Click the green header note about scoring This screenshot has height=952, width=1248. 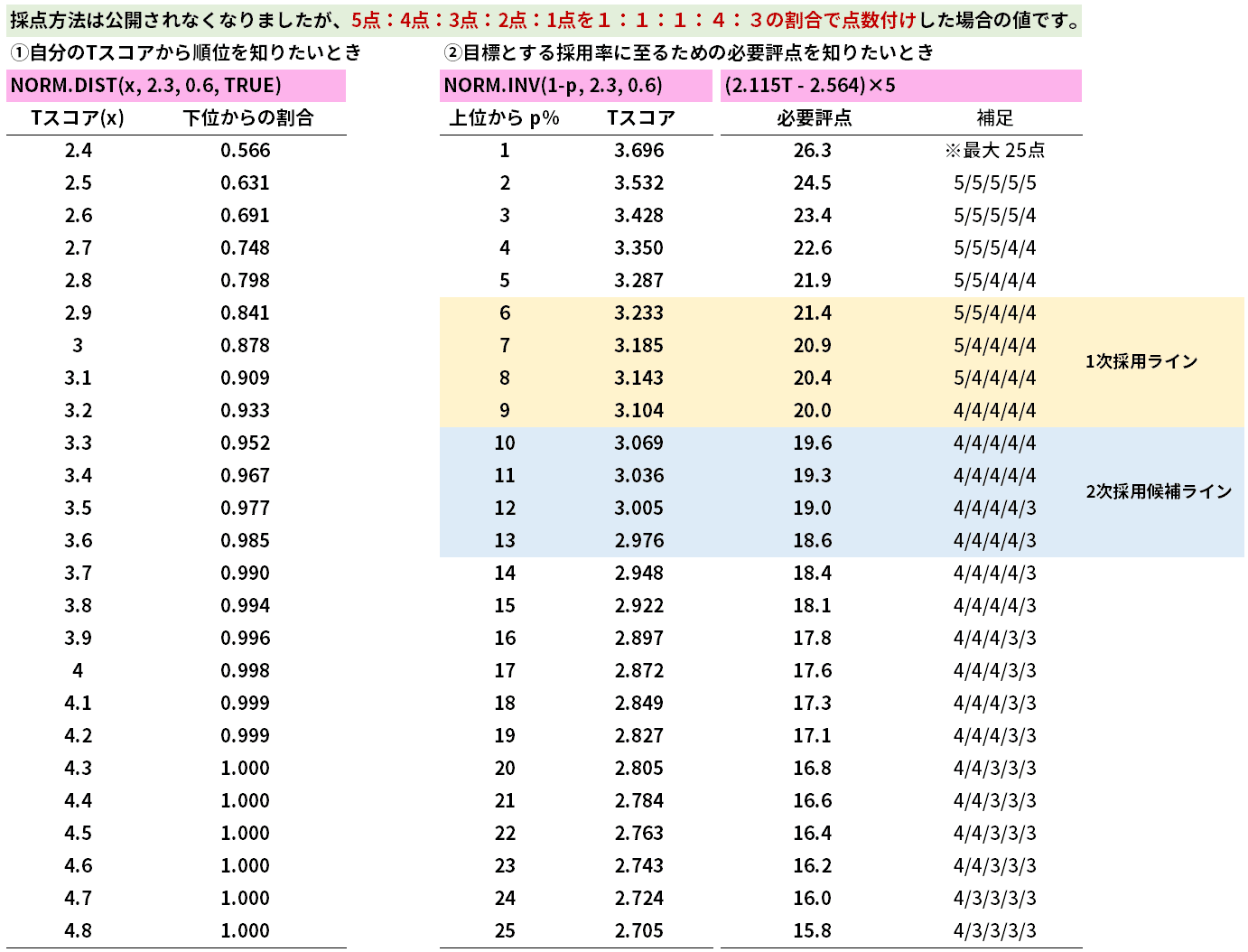pyautogui.click(x=544, y=20)
